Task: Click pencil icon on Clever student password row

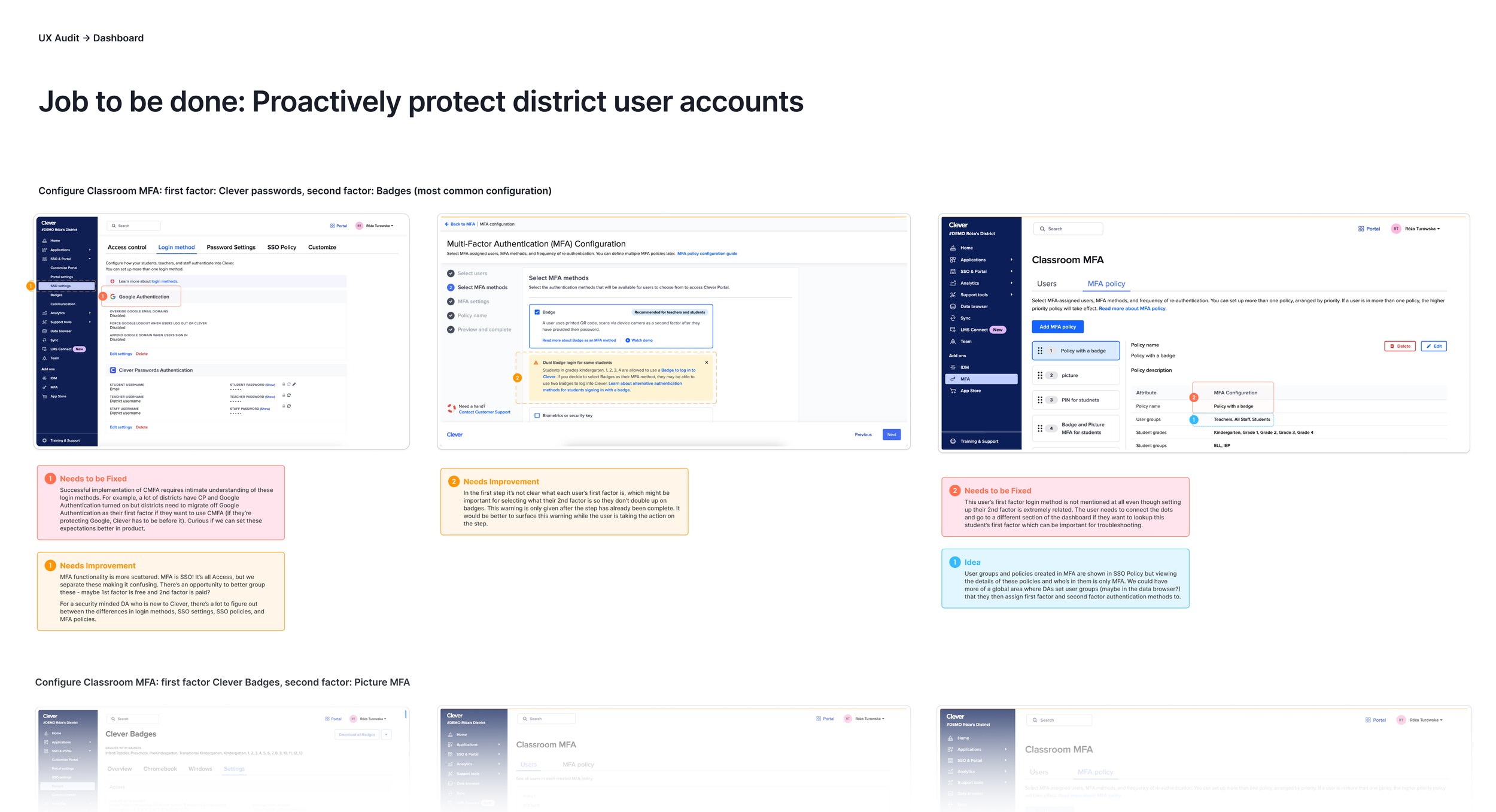Action: 294,384
